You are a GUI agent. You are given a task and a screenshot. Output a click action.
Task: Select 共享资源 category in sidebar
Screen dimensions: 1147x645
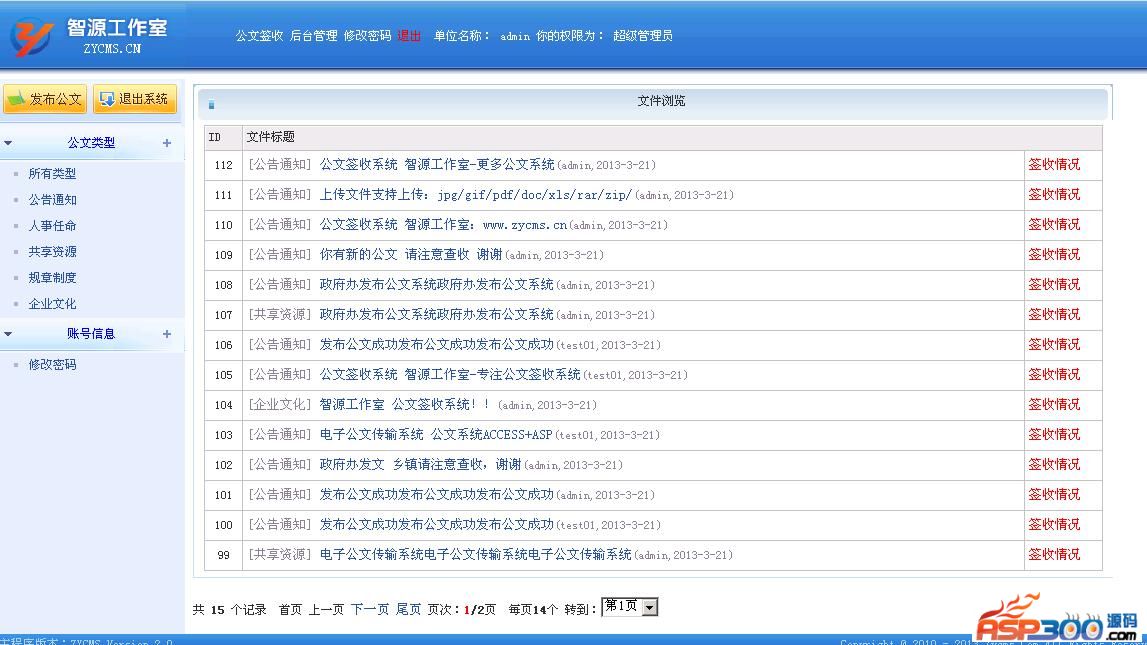[x=52, y=252]
